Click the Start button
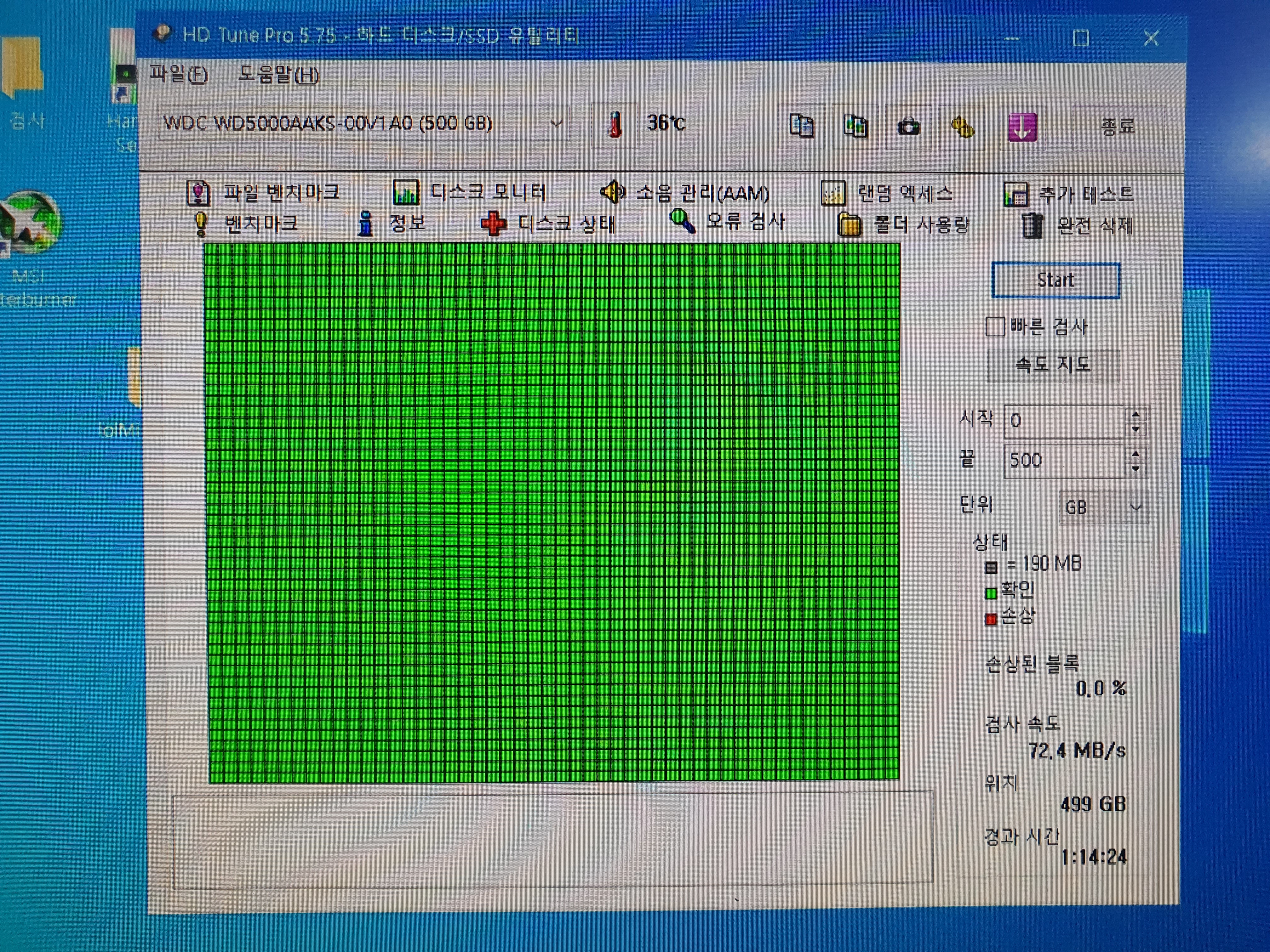Viewport: 1270px width, 952px height. 1056,280
